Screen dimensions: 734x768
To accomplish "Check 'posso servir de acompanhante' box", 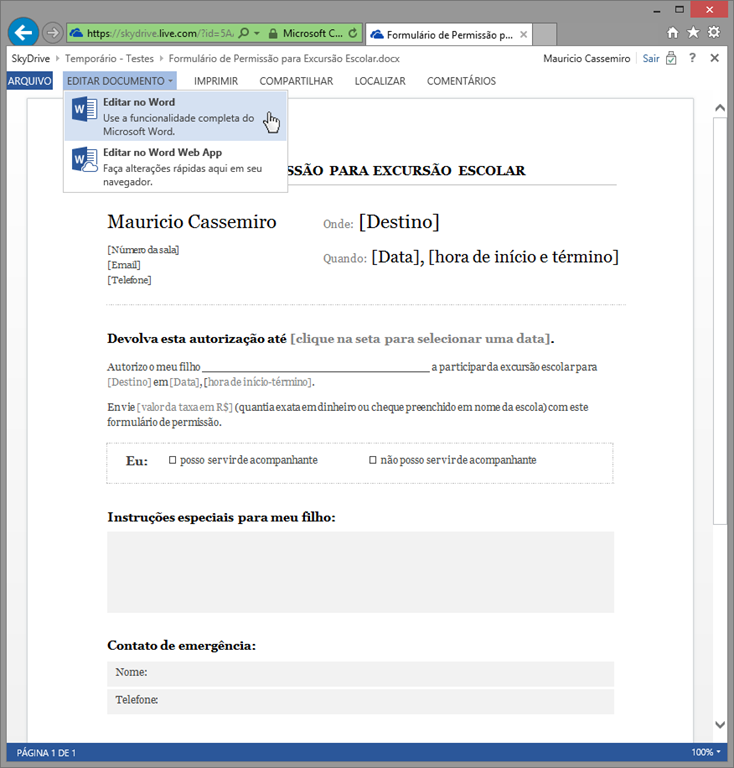I will (x=172, y=460).
